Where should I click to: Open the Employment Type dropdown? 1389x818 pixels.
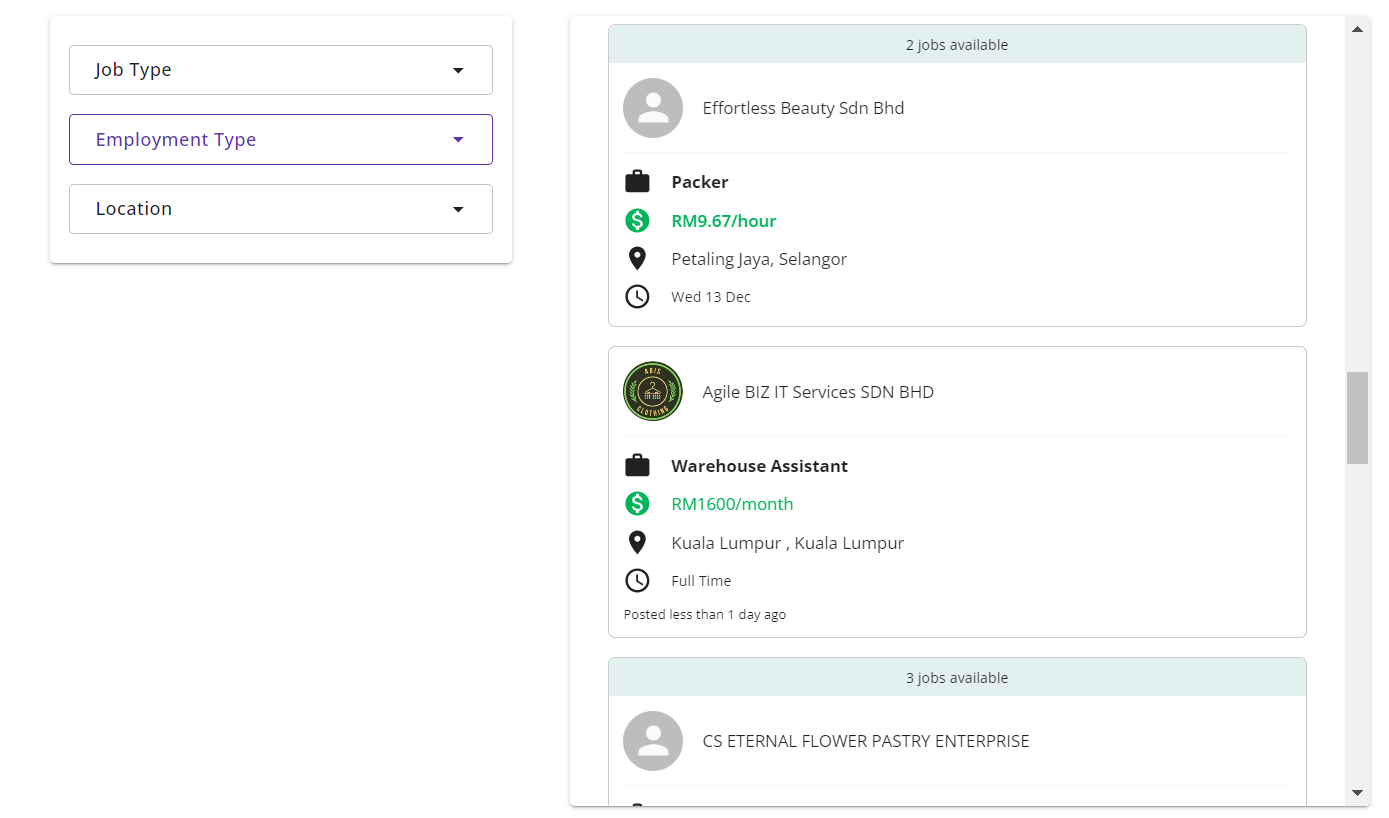280,139
